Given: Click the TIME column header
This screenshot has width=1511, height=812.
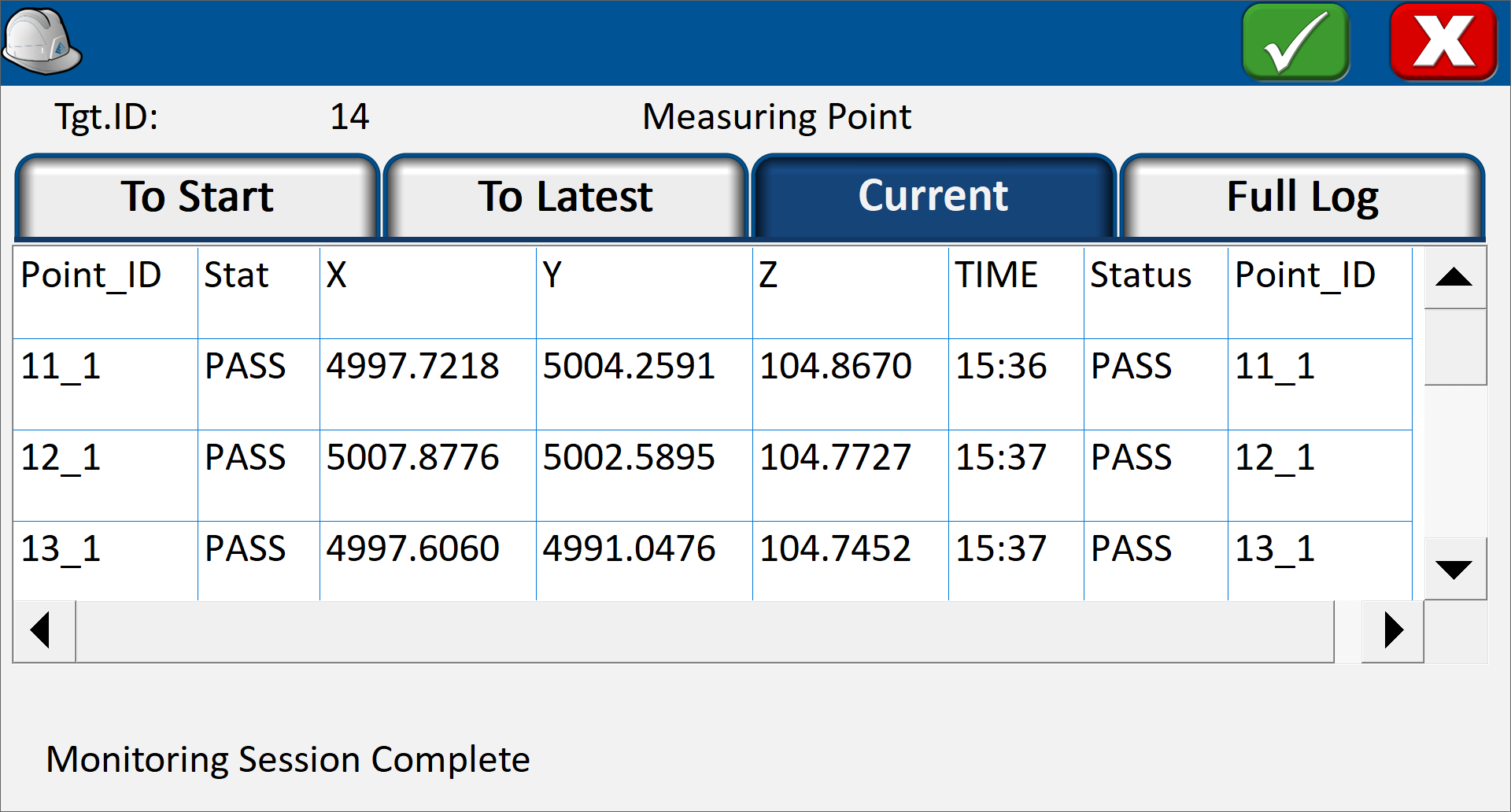Looking at the screenshot, I should click(x=1016, y=293).
